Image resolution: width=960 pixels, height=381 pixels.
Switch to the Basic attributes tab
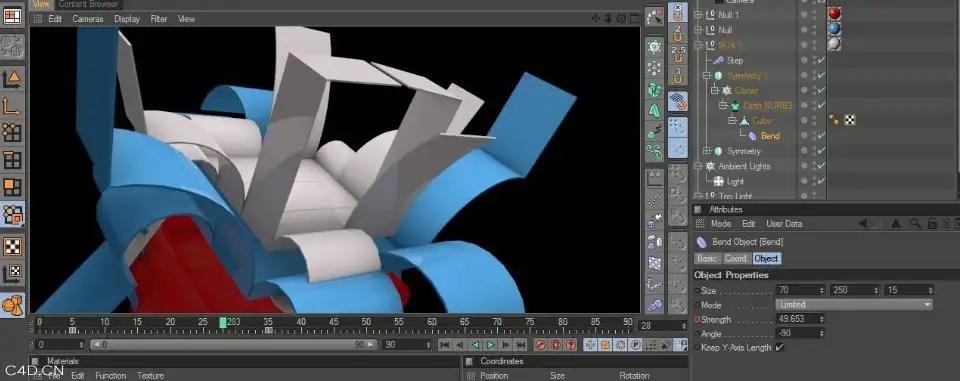(707, 258)
